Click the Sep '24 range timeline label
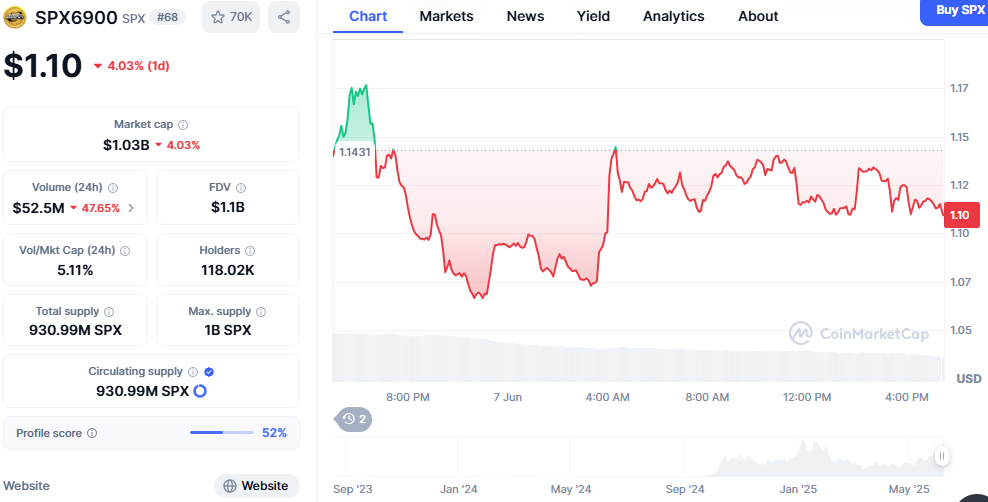This screenshot has height=502, width=988. click(x=684, y=489)
